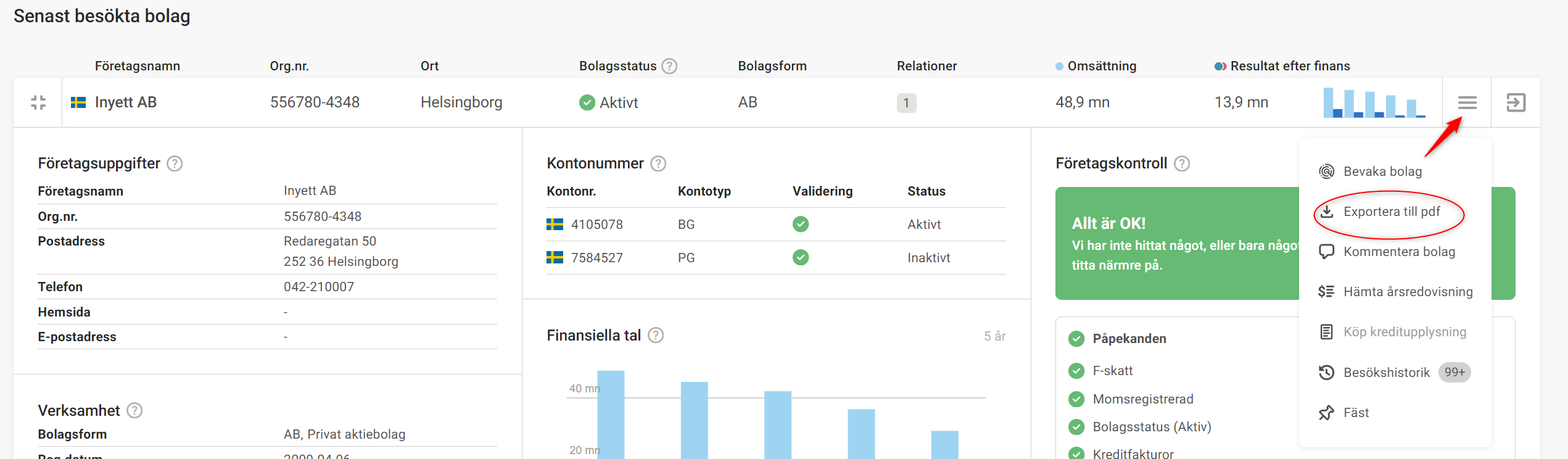
Task: Click the Allt är OK! green banner
Action: click(1177, 244)
